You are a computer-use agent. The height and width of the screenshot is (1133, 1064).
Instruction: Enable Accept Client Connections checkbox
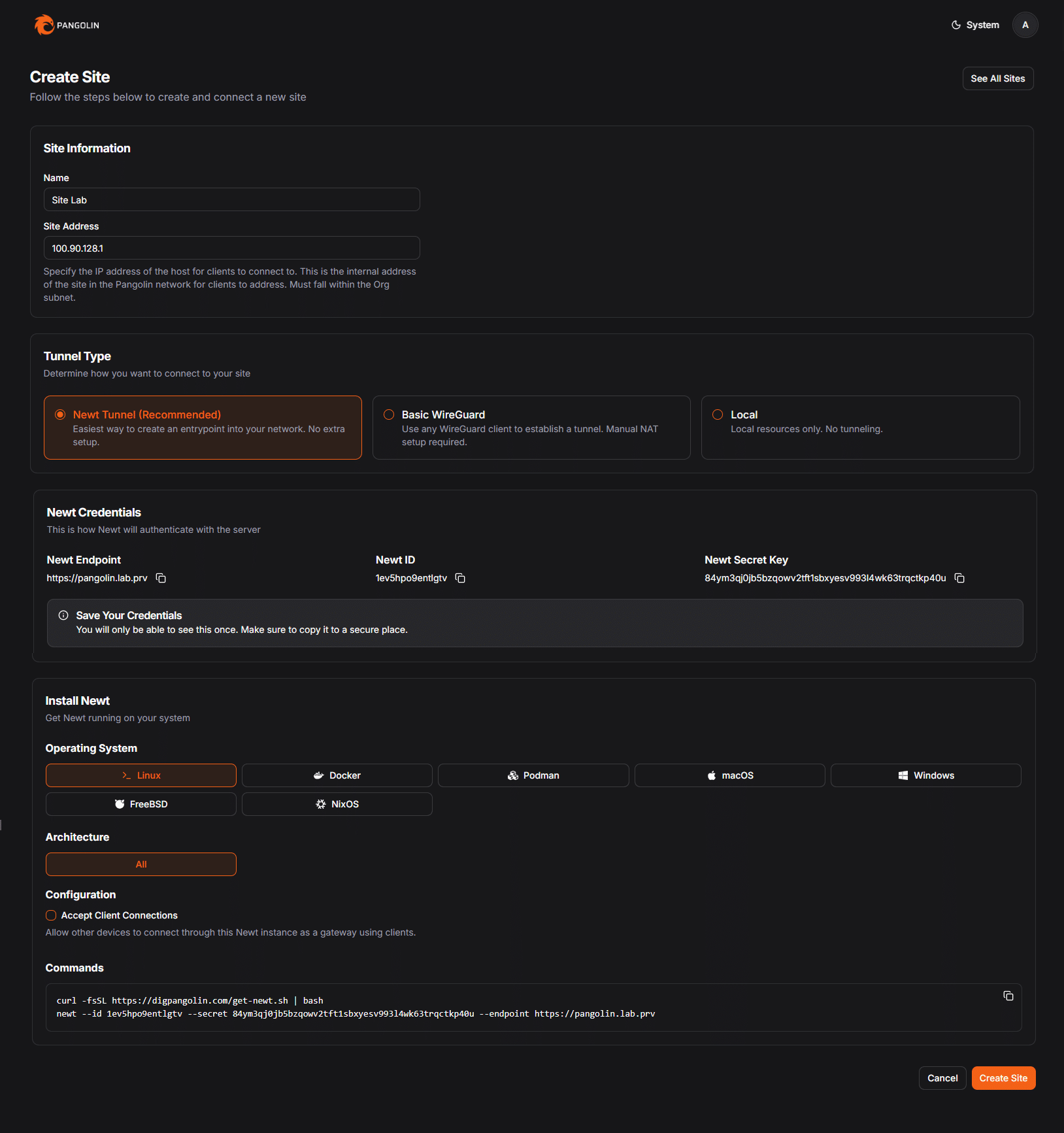[x=51, y=915]
